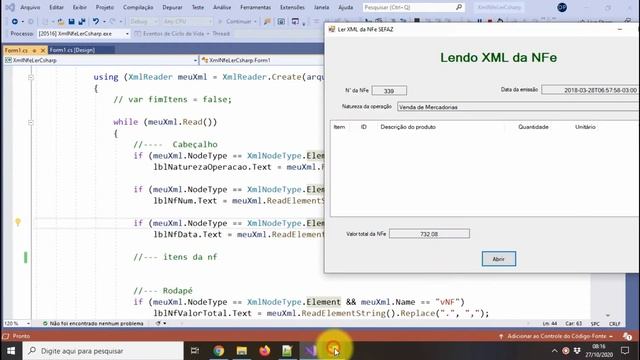Viewport: 640px width, 360px height.
Task: Close the Form1.cs tab
Action: pos(43,50)
